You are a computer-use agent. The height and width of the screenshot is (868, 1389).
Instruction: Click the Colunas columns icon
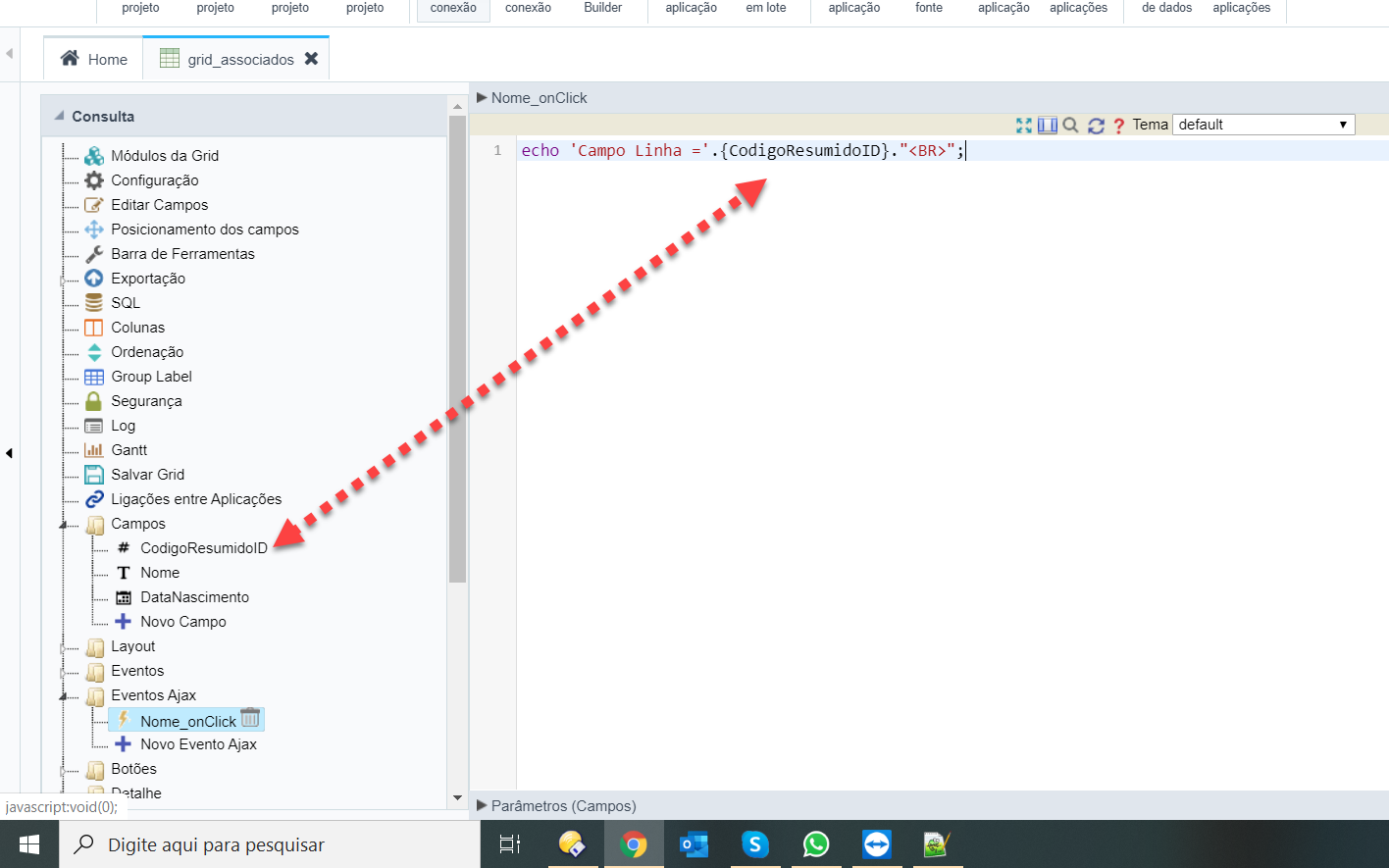[94, 328]
